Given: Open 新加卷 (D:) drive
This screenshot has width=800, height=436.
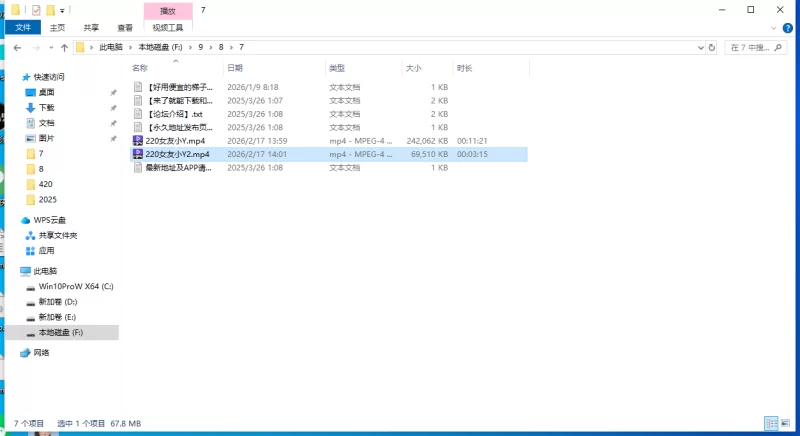Looking at the screenshot, I should pos(58,302).
